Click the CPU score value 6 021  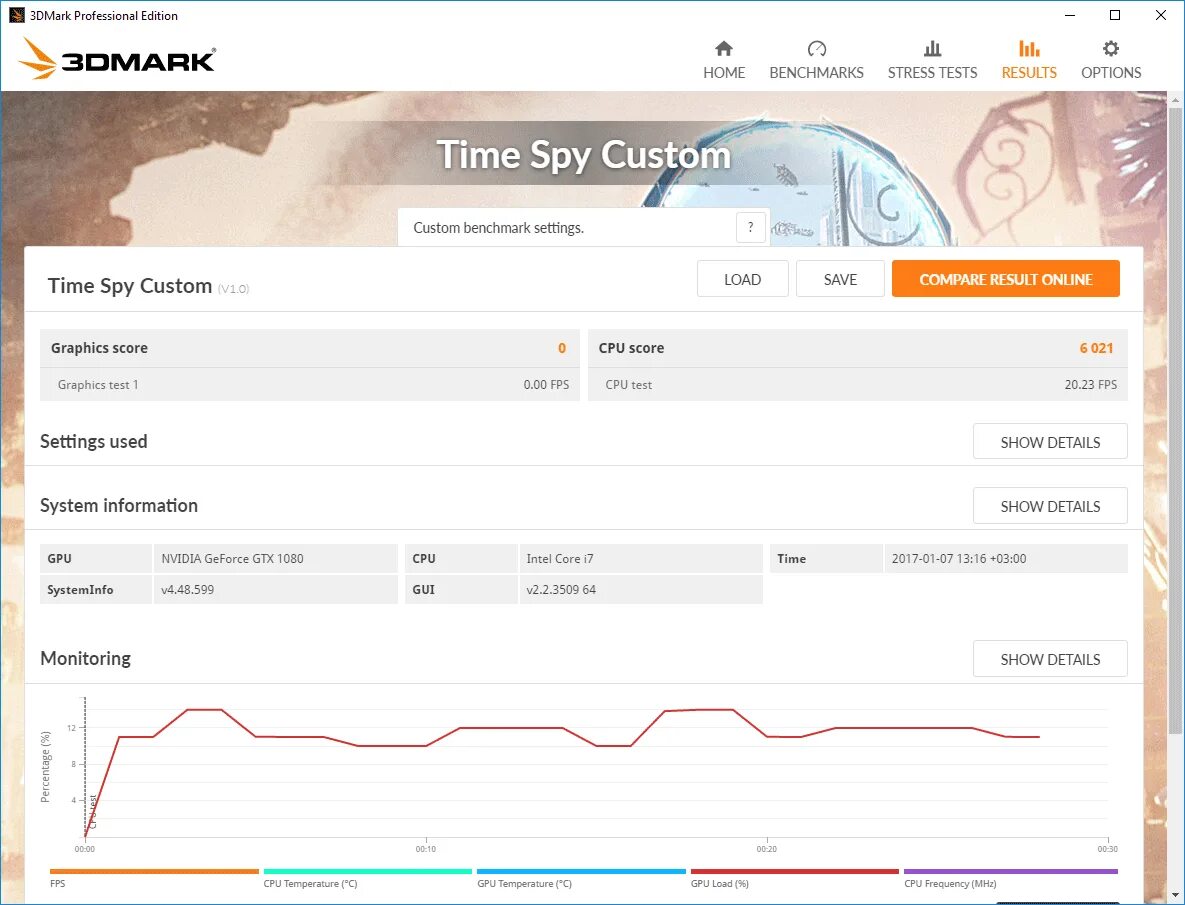click(x=1096, y=348)
